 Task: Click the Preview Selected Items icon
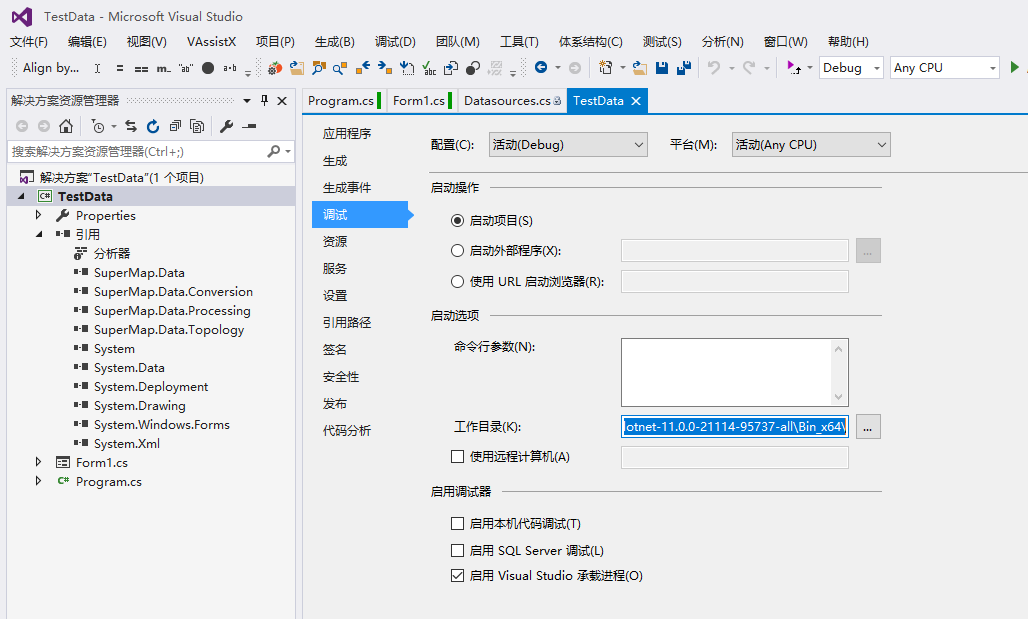coord(249,126)
